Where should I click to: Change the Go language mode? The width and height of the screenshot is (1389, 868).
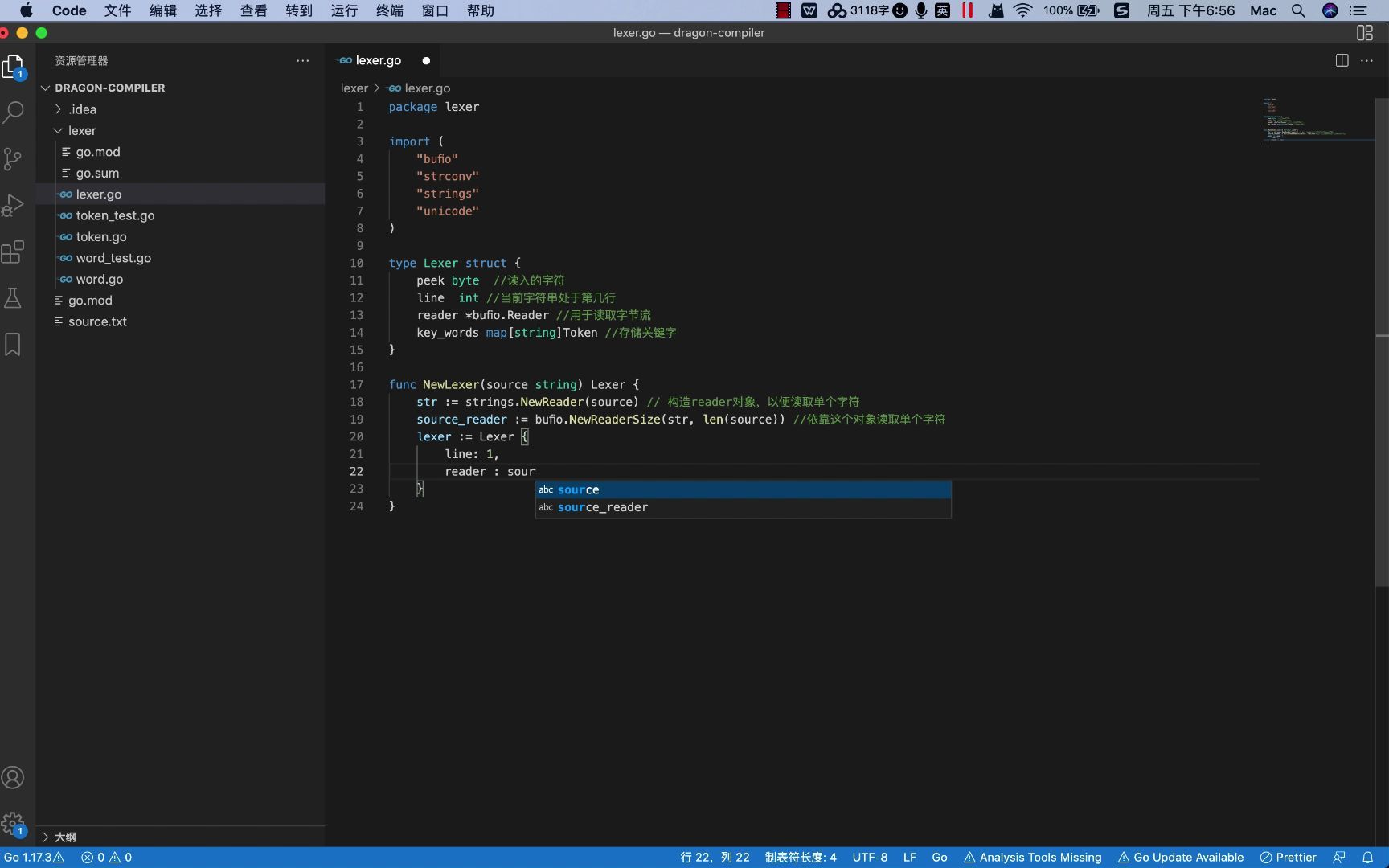(940, 858)
